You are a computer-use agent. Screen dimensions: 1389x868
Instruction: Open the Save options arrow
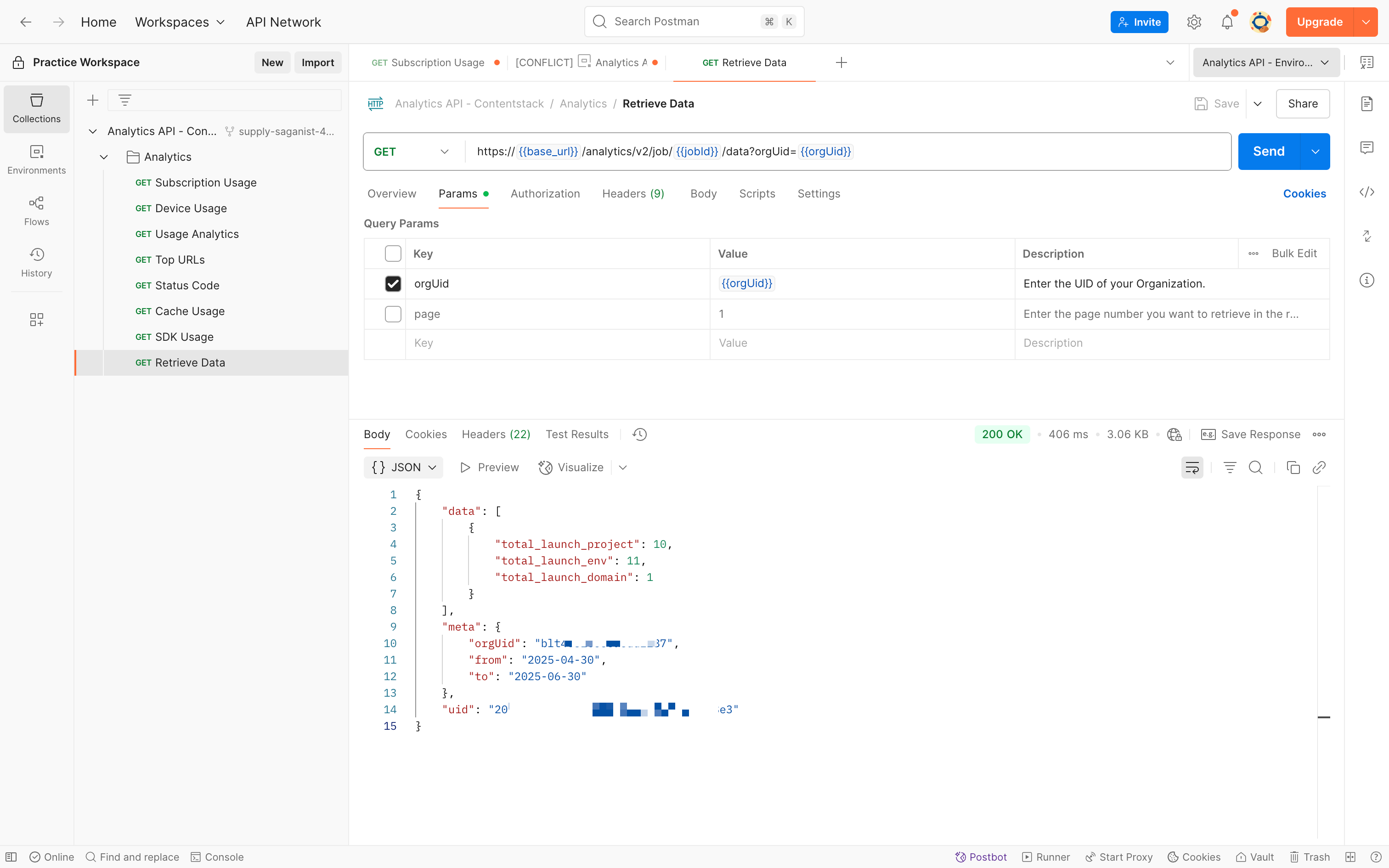[x=1258, y=104]
